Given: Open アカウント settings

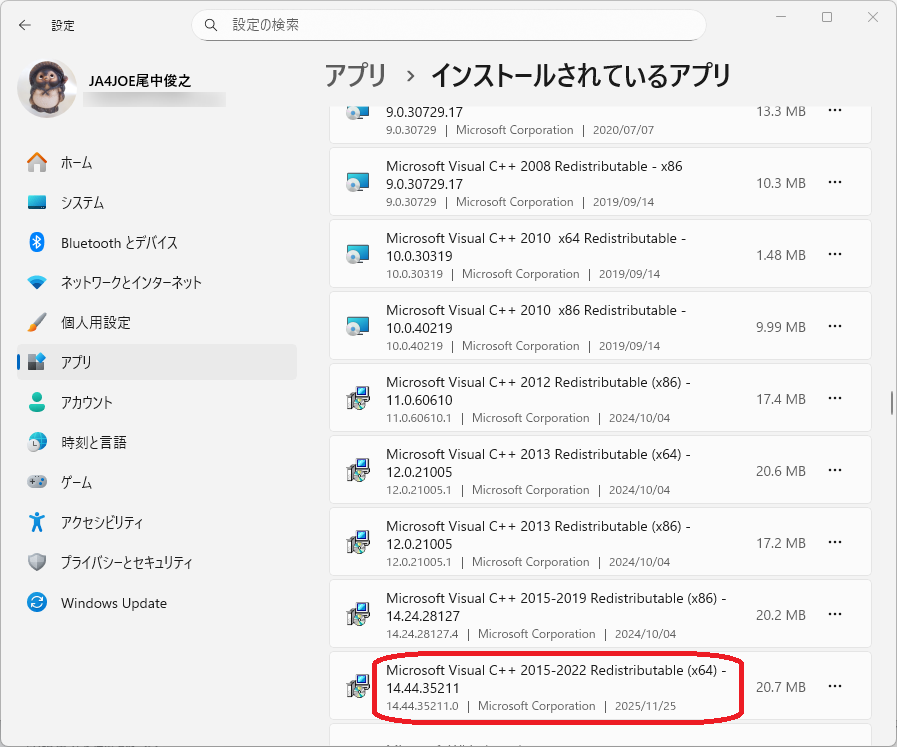Looking at the screenshot, I should tap(157, 402).
